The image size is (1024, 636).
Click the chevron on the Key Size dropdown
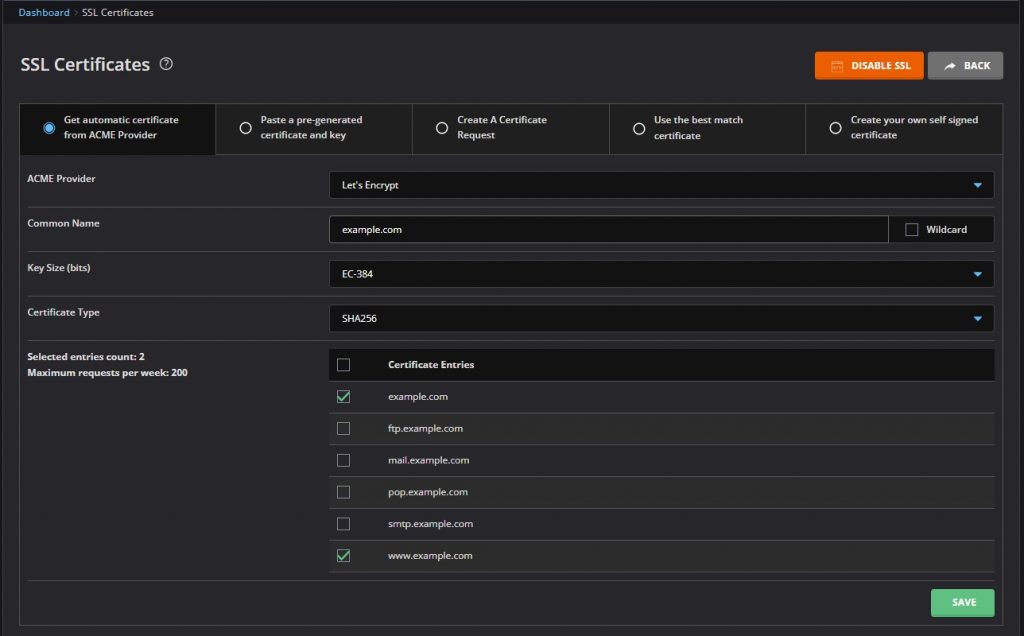tap(979, 273)
